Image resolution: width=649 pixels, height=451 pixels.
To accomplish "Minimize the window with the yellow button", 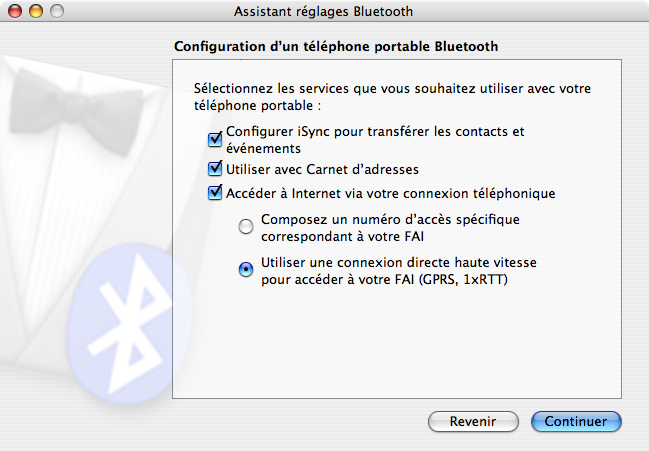I will (x=36, y=12).
